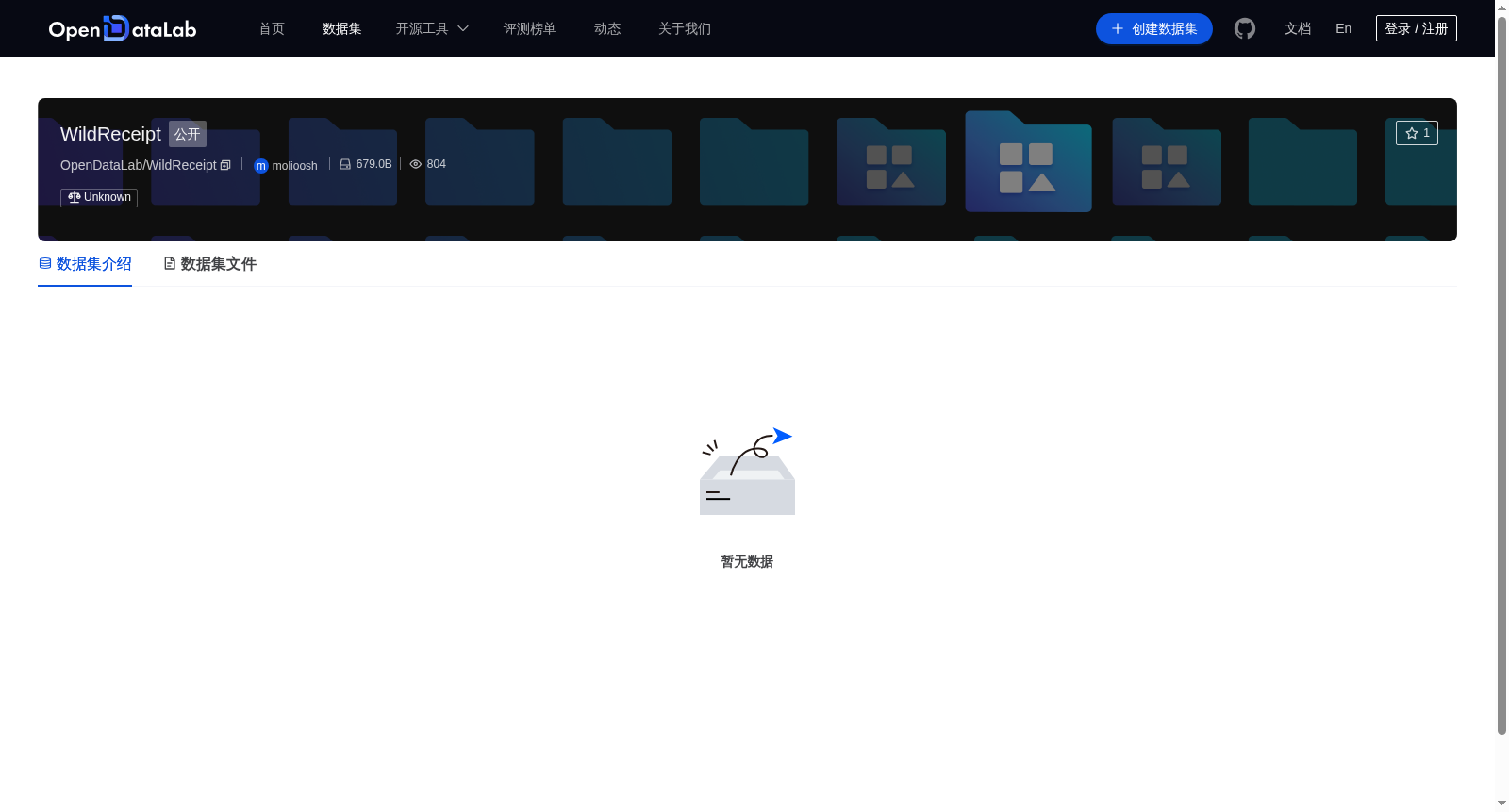Image resolution: width=1509 pixels, height=812 pixels.
Task: Open the 评测榜单 nav item
Action: pos(529,28)
